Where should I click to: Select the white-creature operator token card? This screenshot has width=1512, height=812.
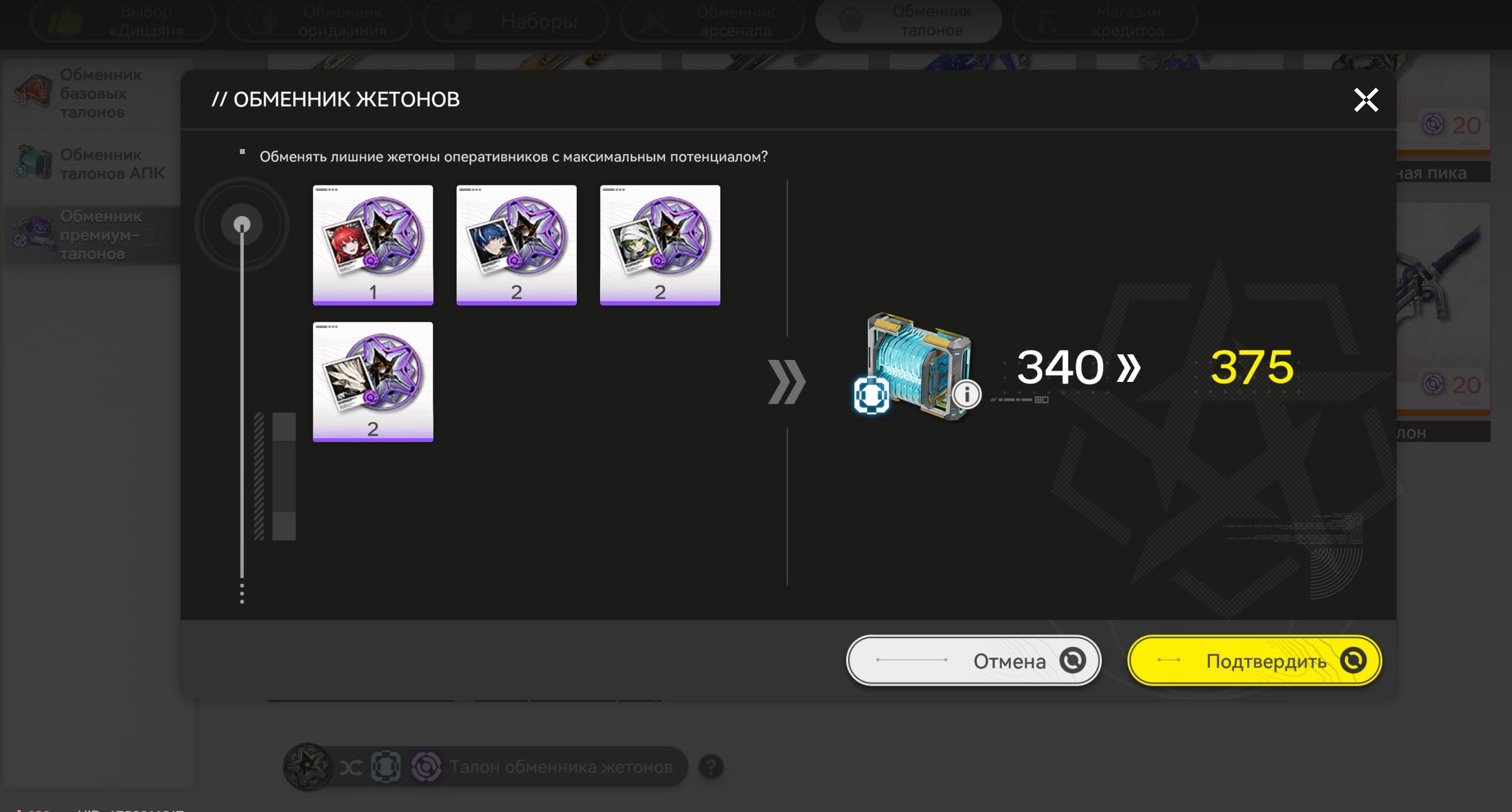[373, 382]
